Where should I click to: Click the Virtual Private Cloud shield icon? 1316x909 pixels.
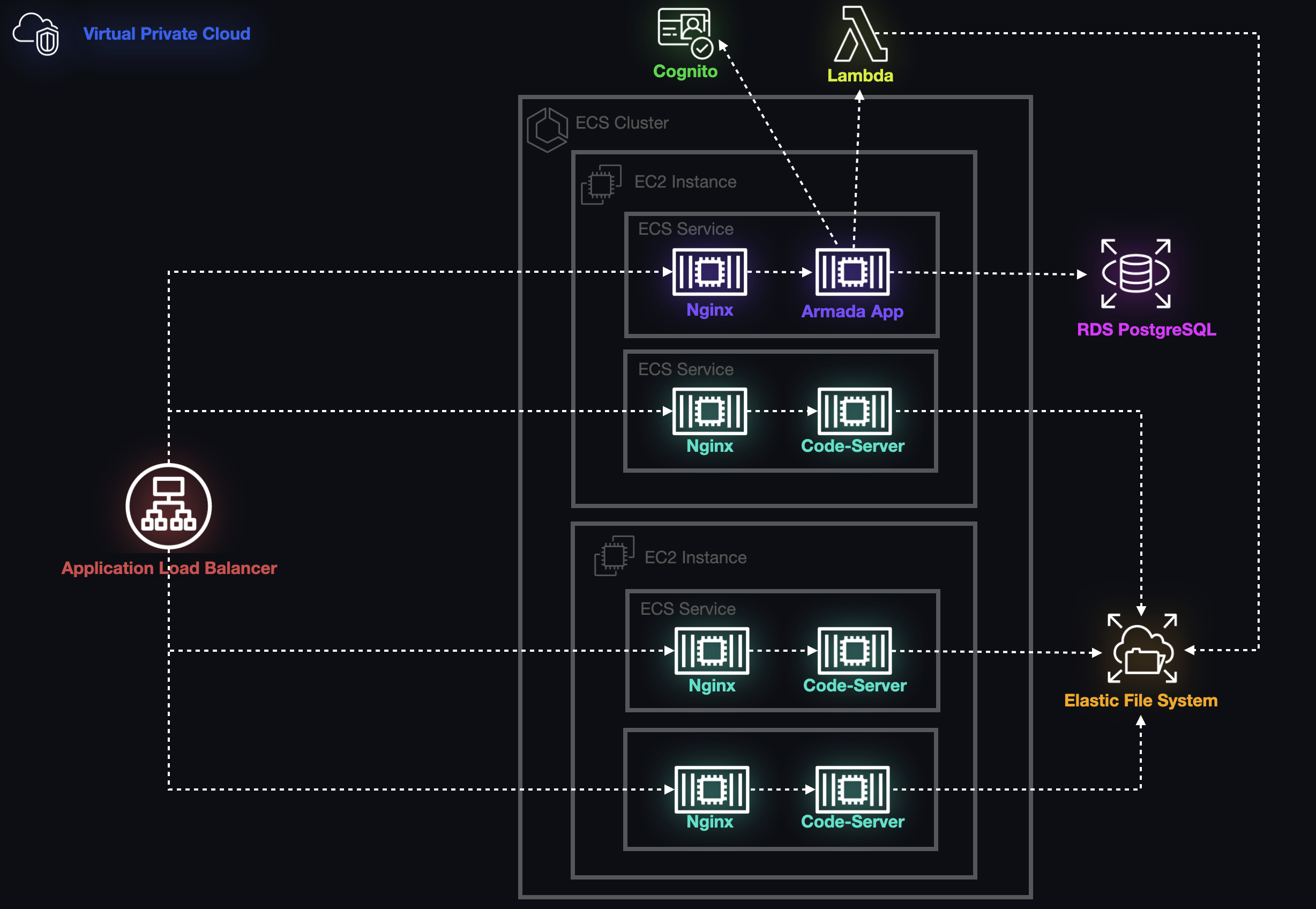[x=36, y=34]
